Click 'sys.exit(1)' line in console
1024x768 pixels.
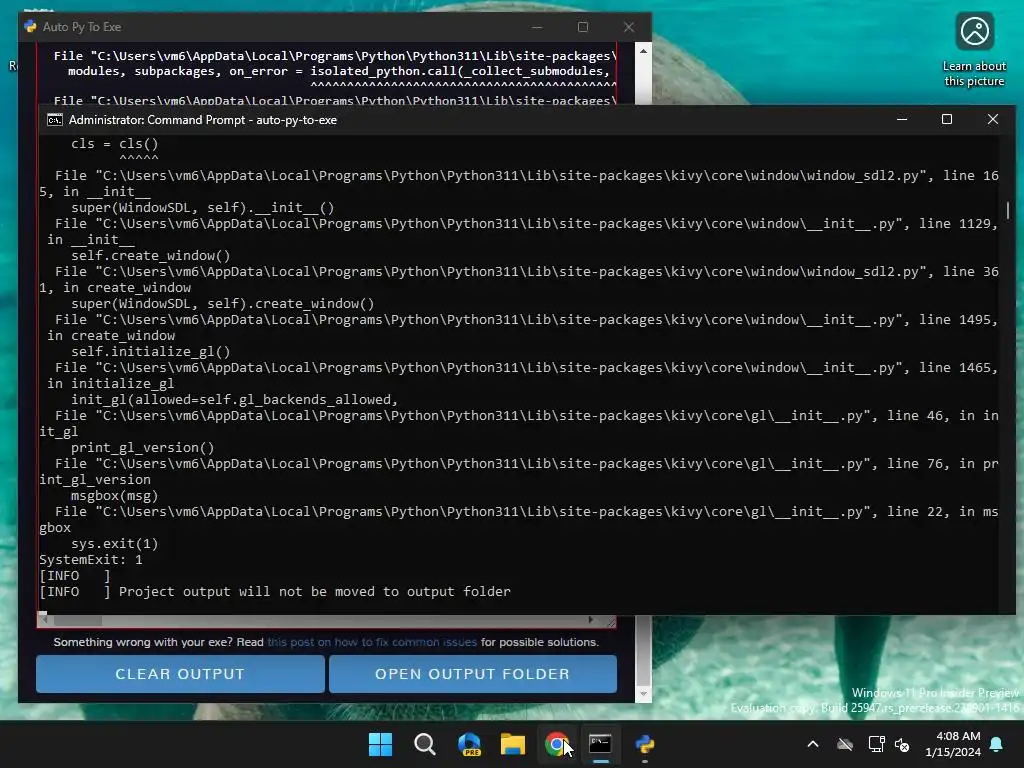pyautogui.click(x=114, y=543)
